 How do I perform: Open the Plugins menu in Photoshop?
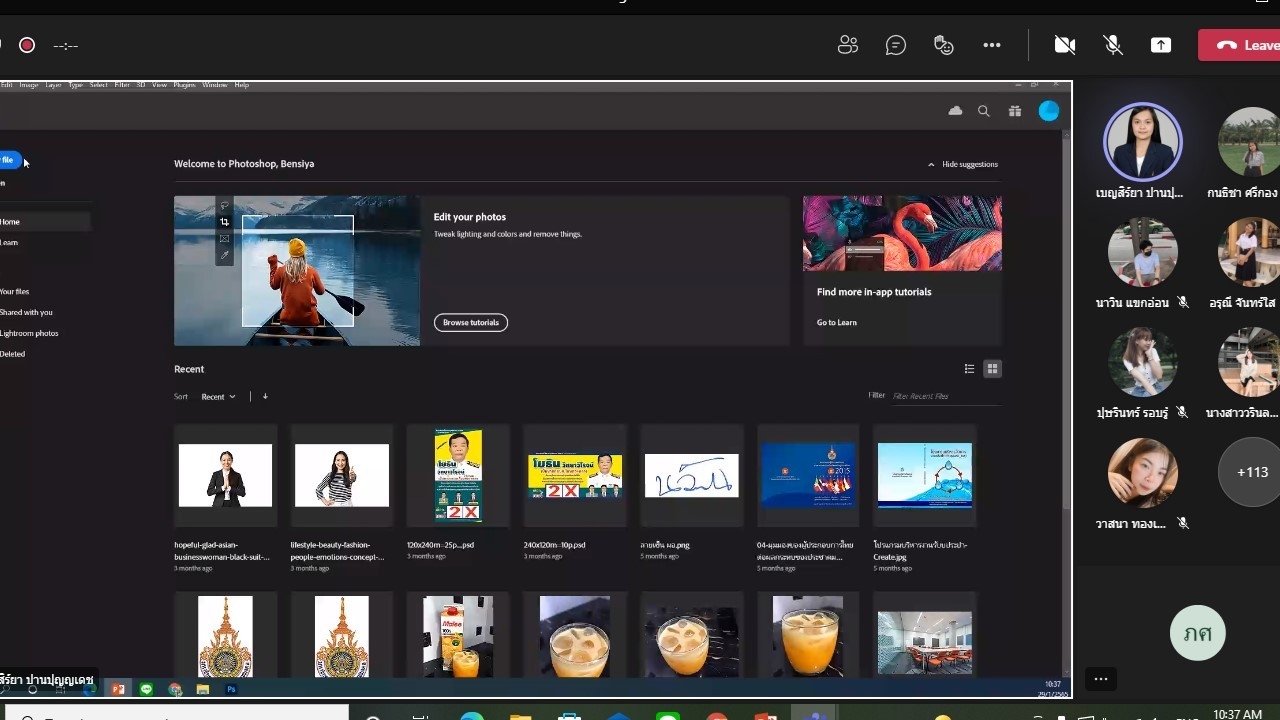point(184,85)
